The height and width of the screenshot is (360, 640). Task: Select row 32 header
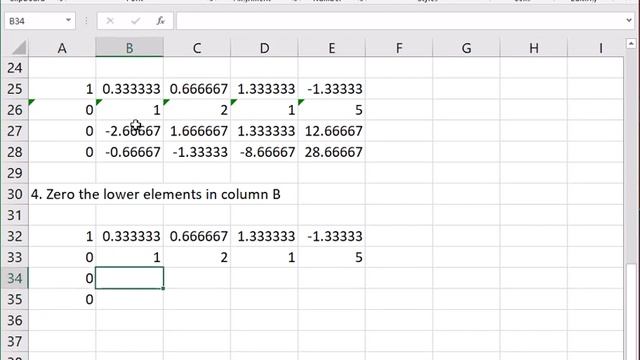pos(15,236)
